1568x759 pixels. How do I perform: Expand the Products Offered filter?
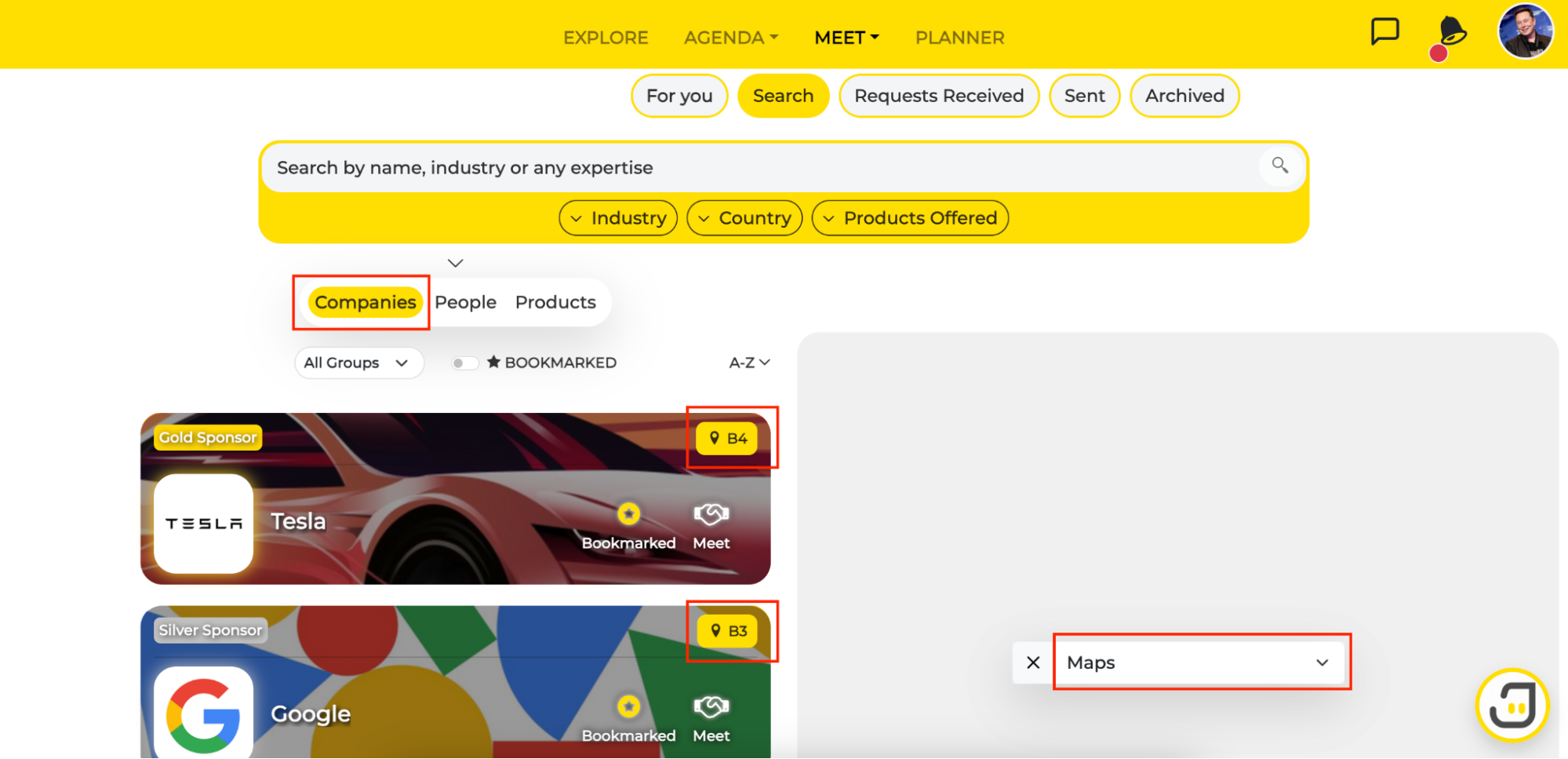[x=910, y=218]
